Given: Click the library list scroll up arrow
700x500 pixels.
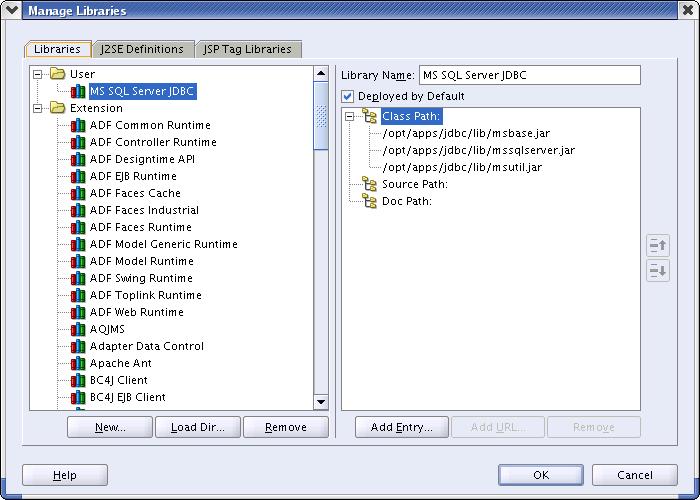Looking at the screenshot, I should (x=321, y=74).
